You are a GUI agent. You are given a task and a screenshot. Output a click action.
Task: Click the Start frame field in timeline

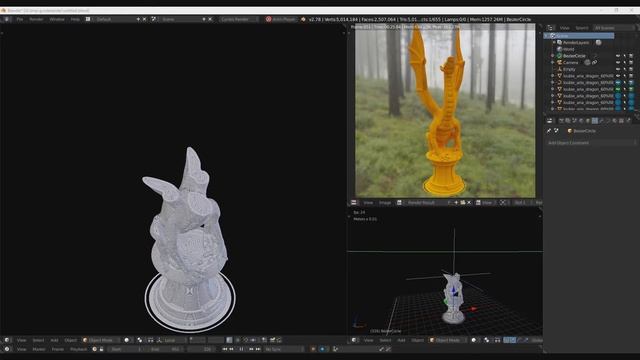coord(127,349)
